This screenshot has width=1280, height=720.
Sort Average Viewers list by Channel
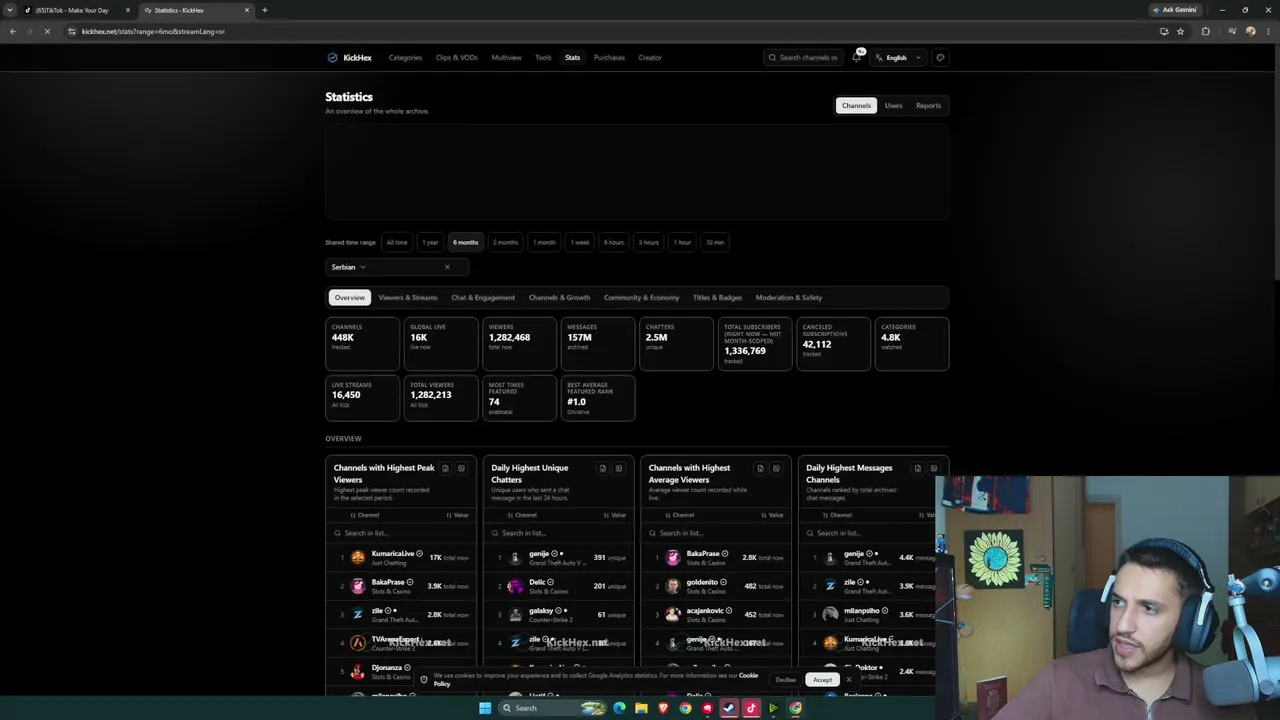point(680,515)
